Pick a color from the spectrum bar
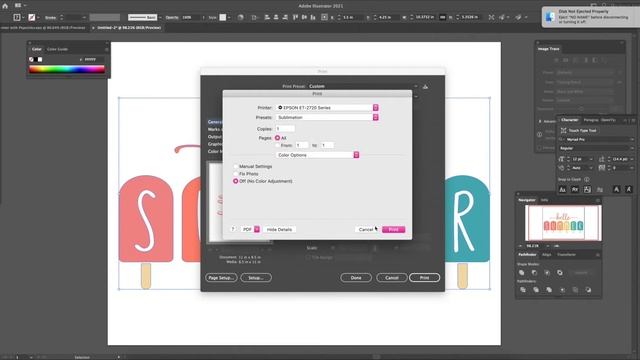640x360 pixels. [67, 69]
